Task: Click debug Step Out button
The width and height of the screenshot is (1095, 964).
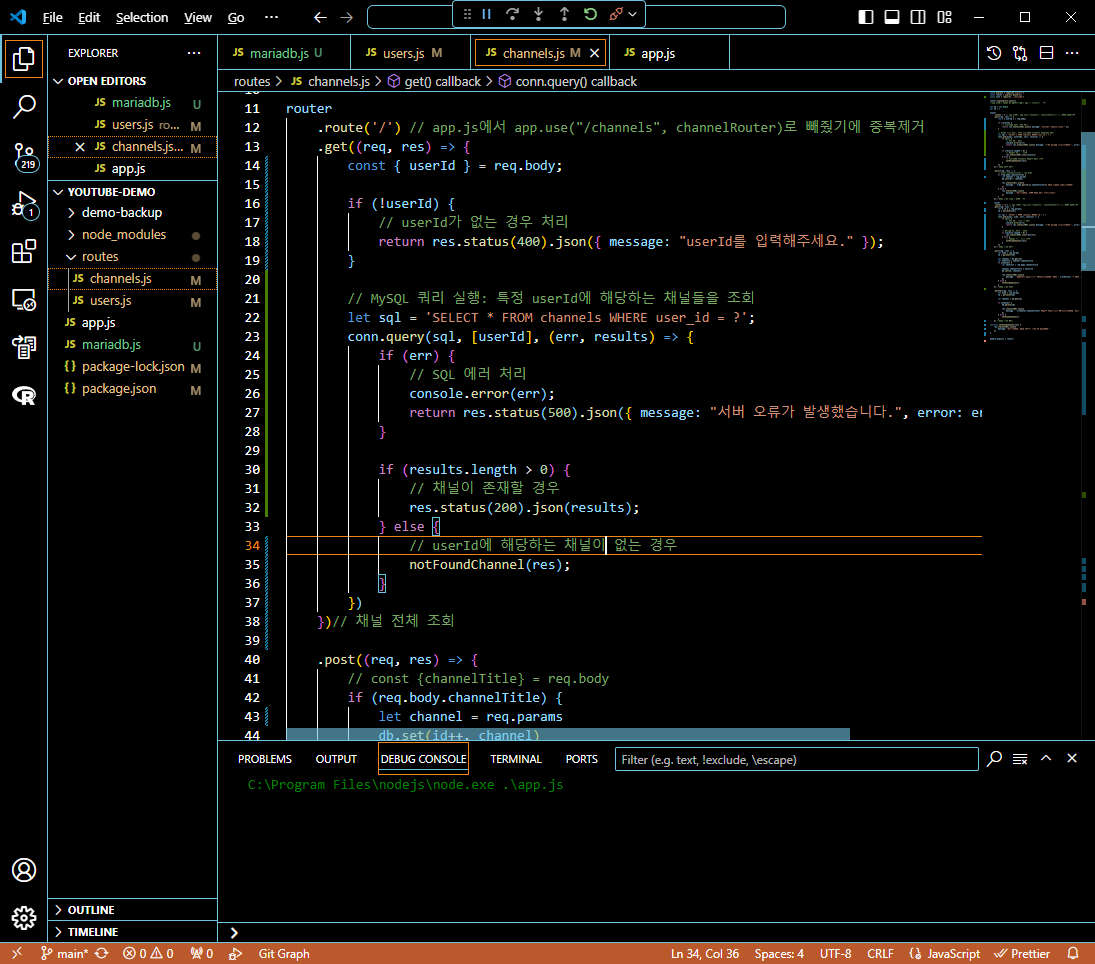Action: tap(564, 14)
